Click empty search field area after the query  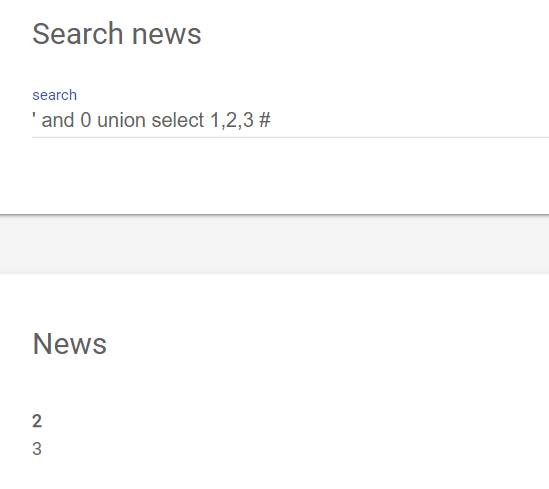(x=410, y=120)
